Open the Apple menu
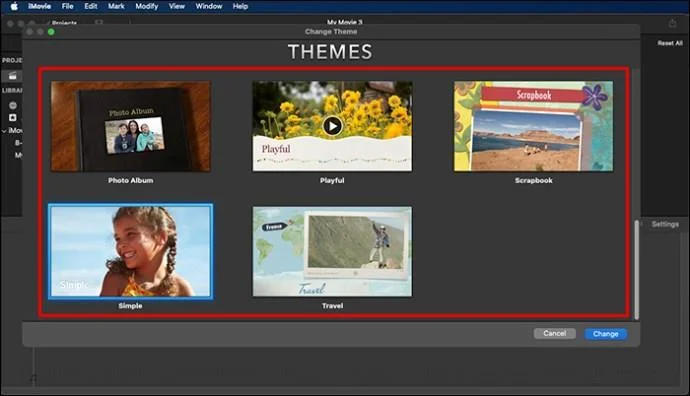 tap(14, 6)
